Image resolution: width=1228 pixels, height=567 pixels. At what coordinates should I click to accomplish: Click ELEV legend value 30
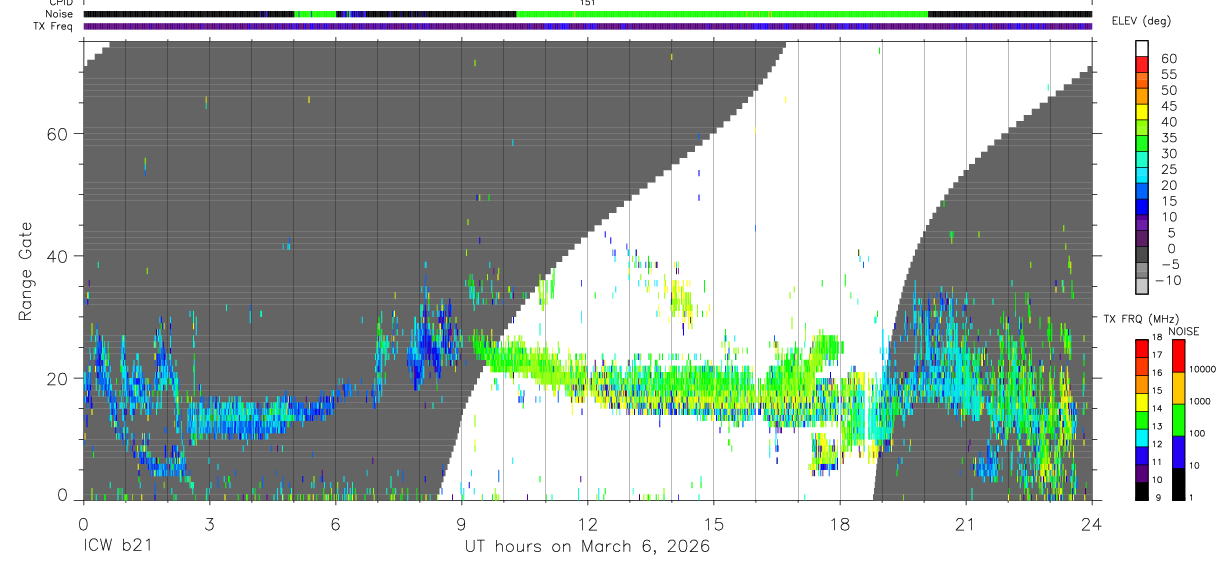click(1170, 153)
